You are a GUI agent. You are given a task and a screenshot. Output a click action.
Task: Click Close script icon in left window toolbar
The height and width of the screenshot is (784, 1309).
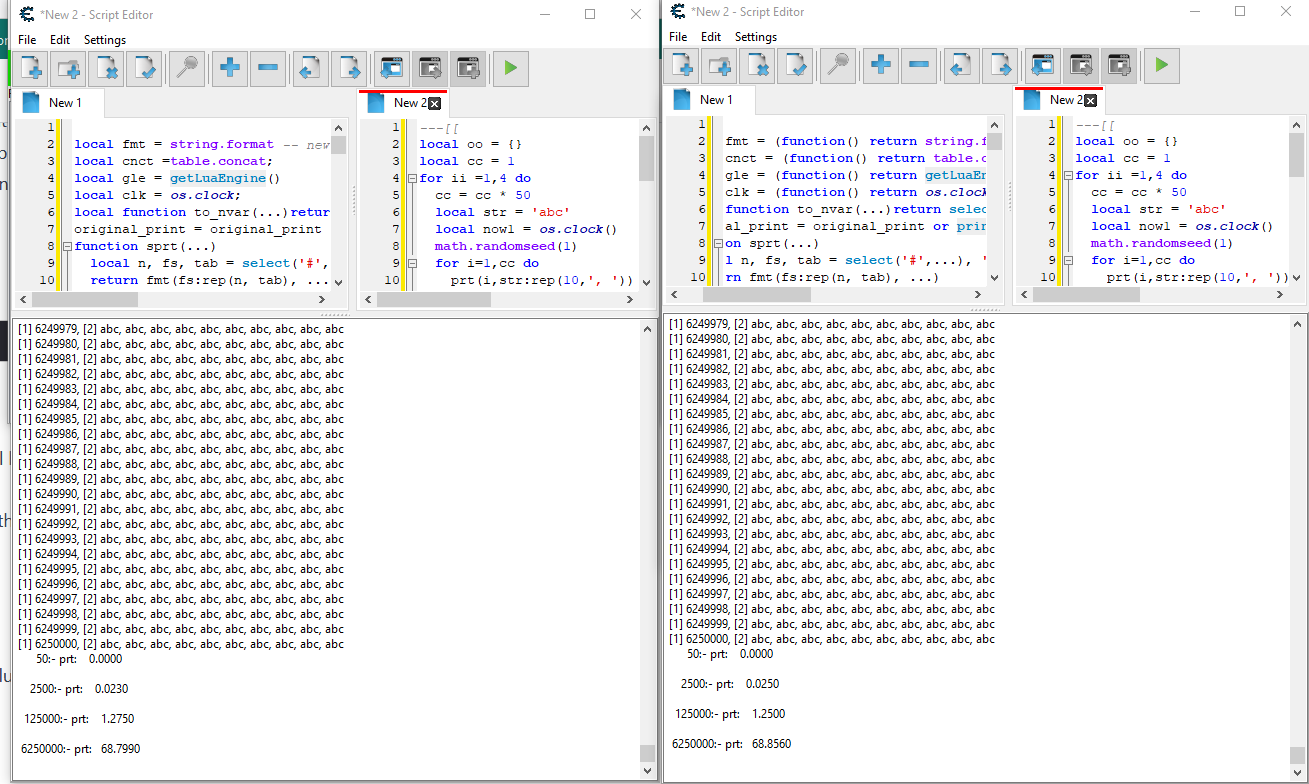(x=105, y=68)
